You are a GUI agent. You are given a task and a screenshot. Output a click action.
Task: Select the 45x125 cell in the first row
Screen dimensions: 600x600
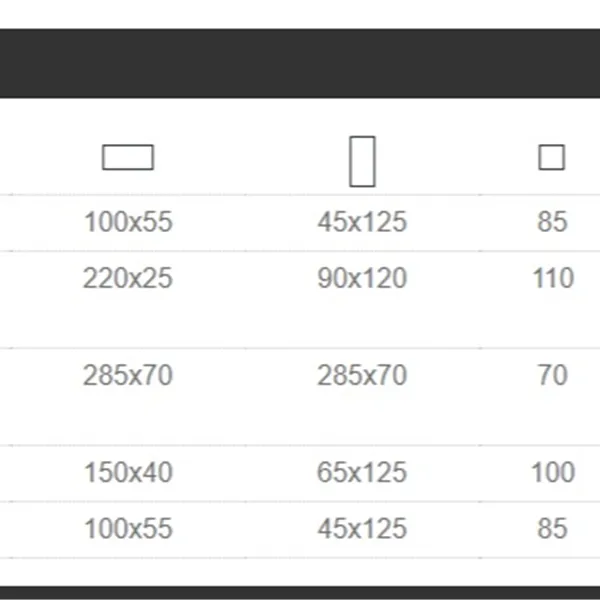point(362,222)
